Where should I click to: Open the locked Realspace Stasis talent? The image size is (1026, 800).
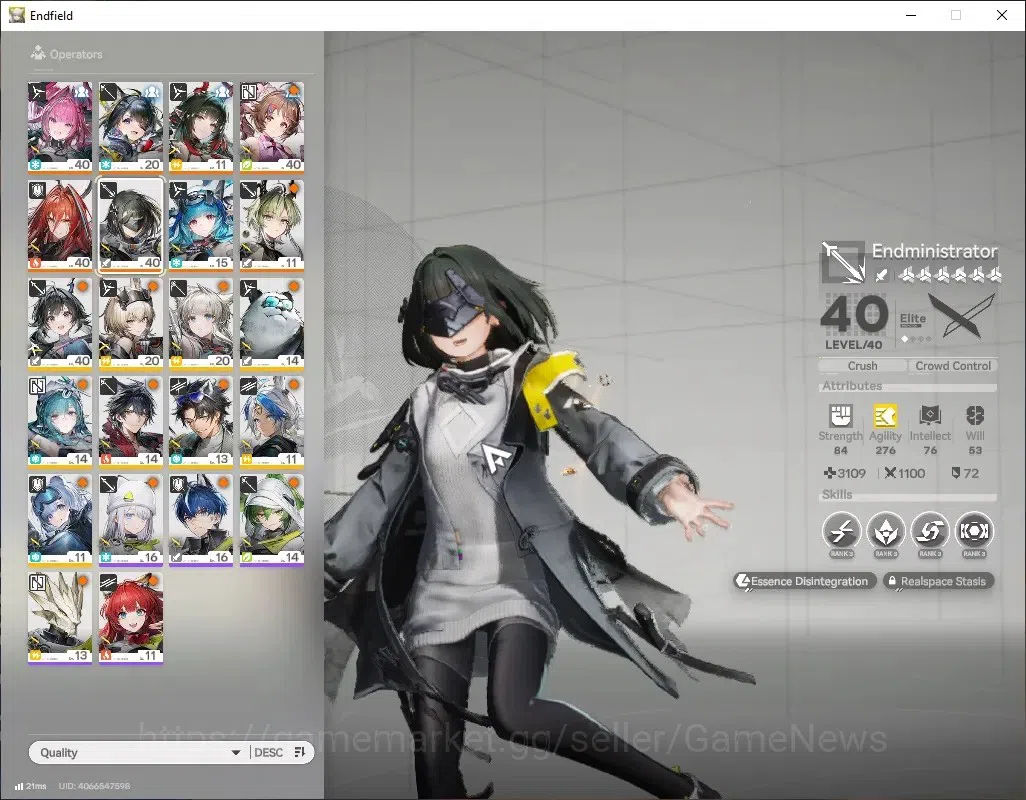[x=938, y=581]
